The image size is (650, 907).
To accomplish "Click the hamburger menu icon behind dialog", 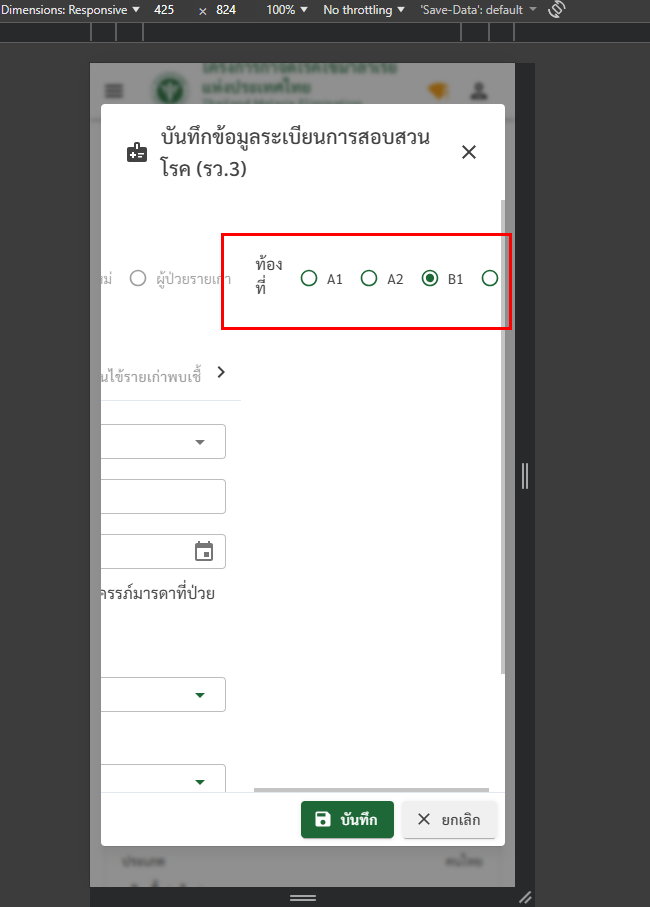I will tap(114, 91).
